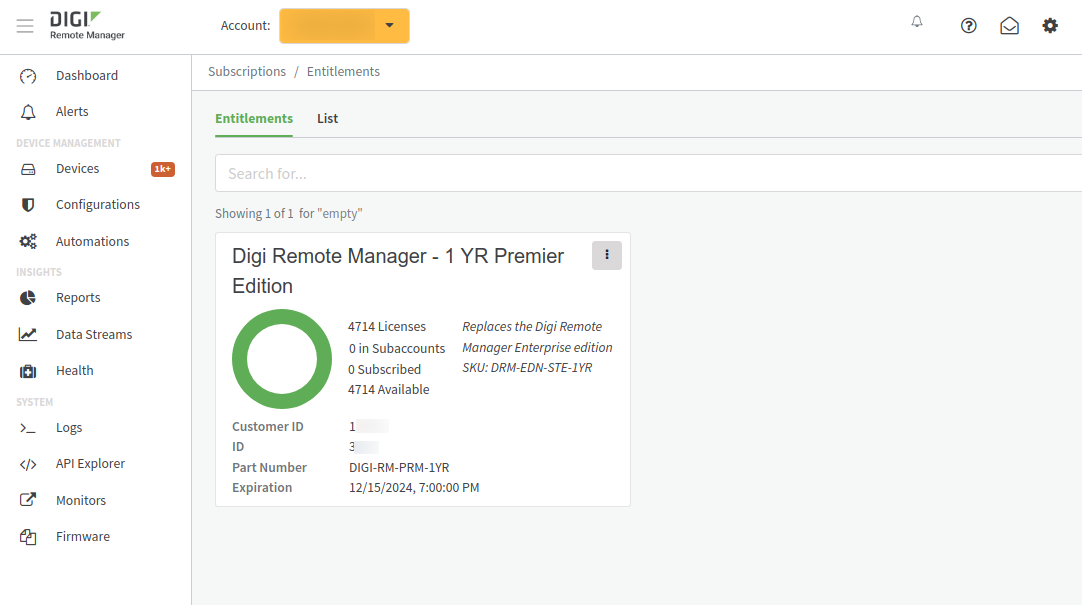Switch to the List tab

click(x=327, y=118)
